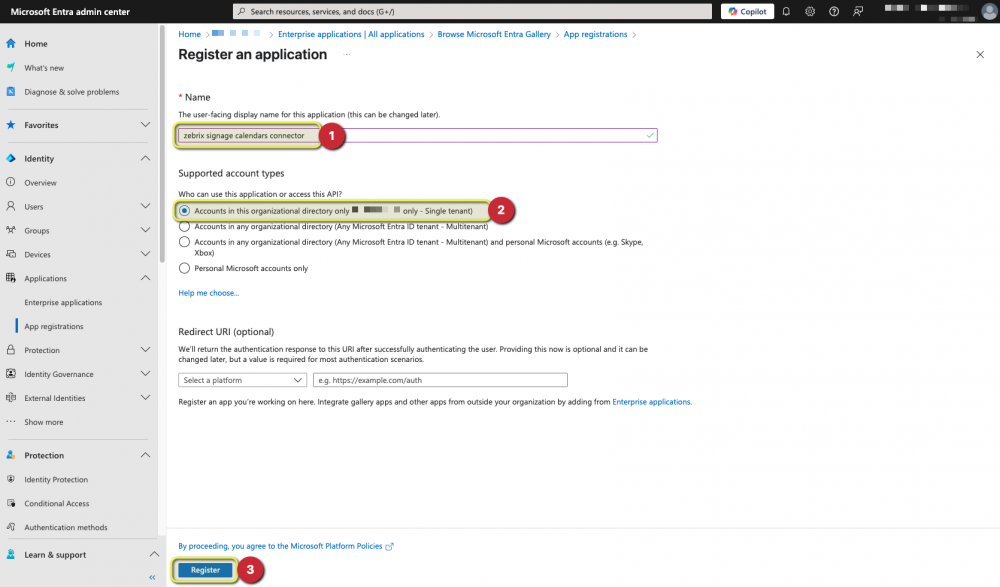The height and width of the screenshot is (587, 1000).
Task: Collapse the Applications chevron
Action: pyautogui.click(x=145, y=278)
